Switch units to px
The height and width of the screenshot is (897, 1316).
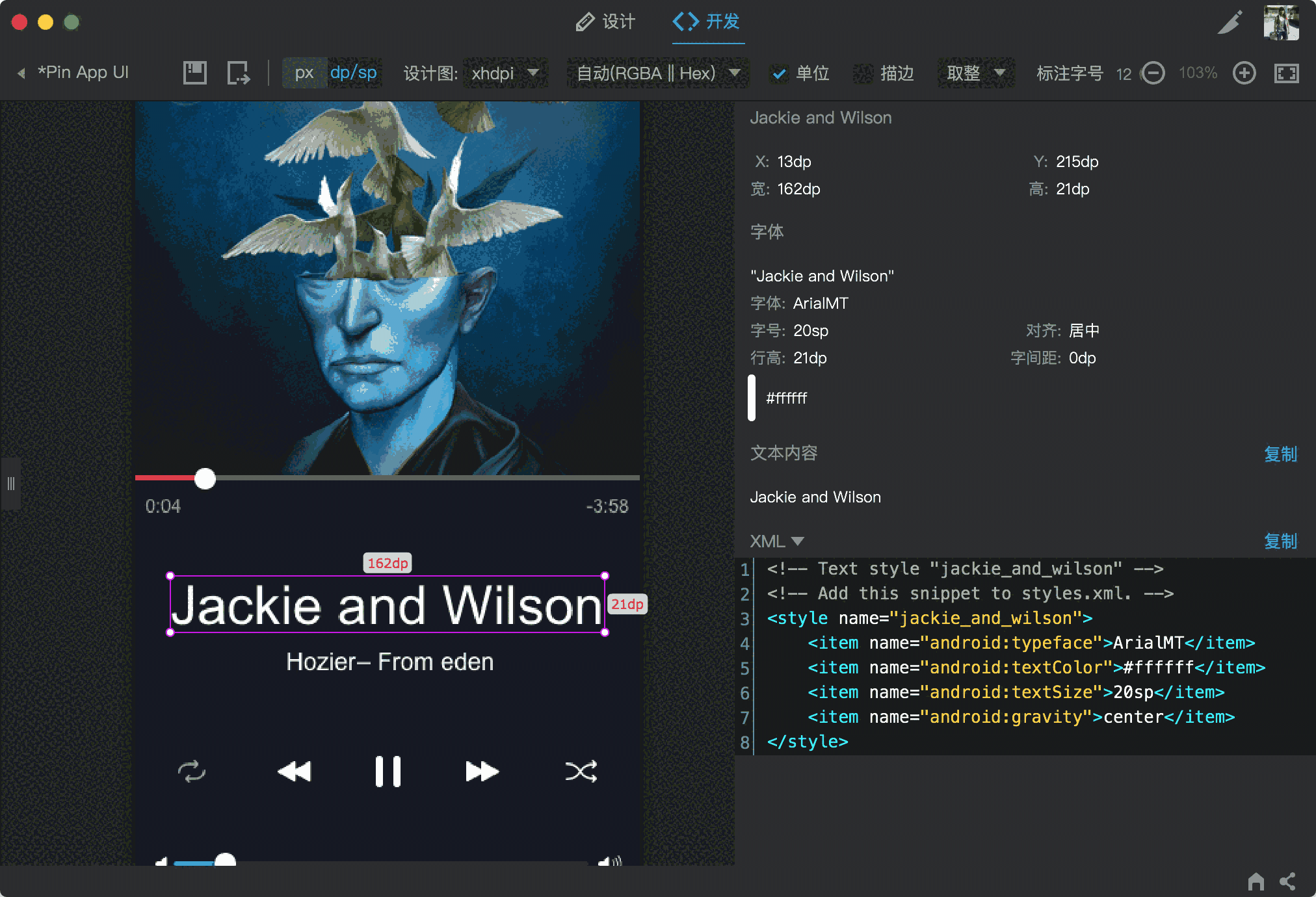(304, 73)
